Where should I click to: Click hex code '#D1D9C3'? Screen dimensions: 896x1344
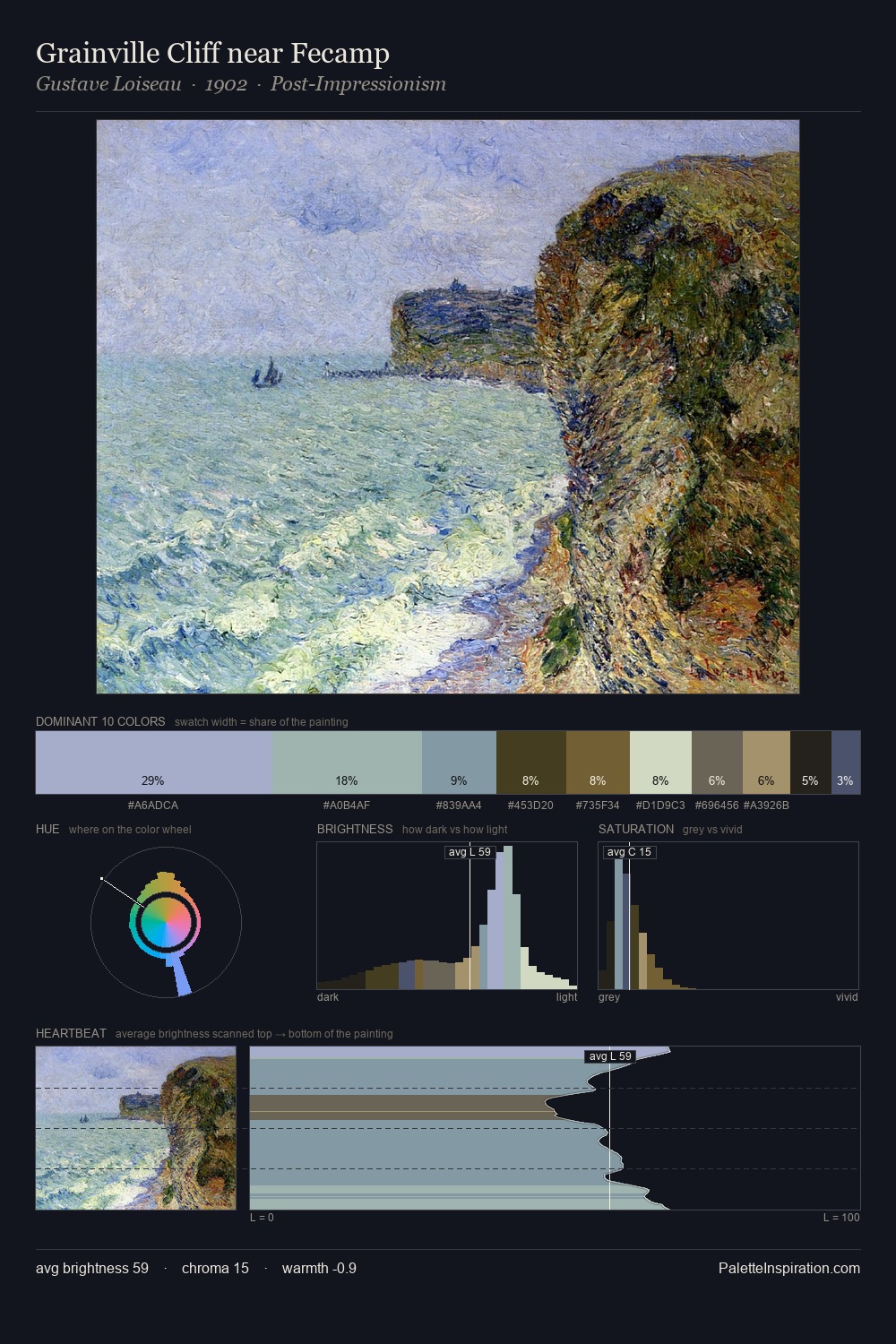[x=661, y=805]
